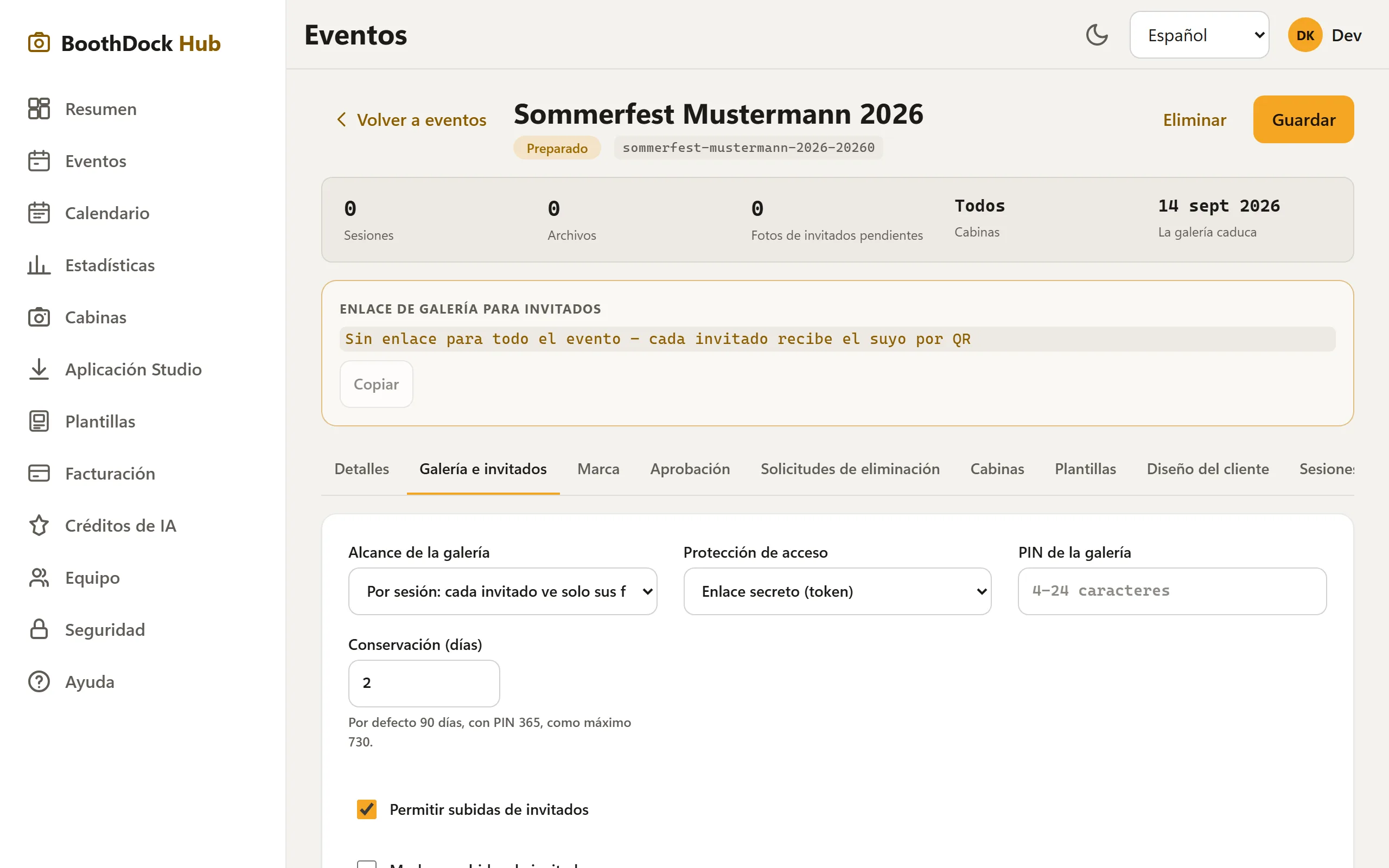The height and width of the screenshot is (868, 1389).
Task: Select the Galería e invitados tab
Action: pos(483,469)
